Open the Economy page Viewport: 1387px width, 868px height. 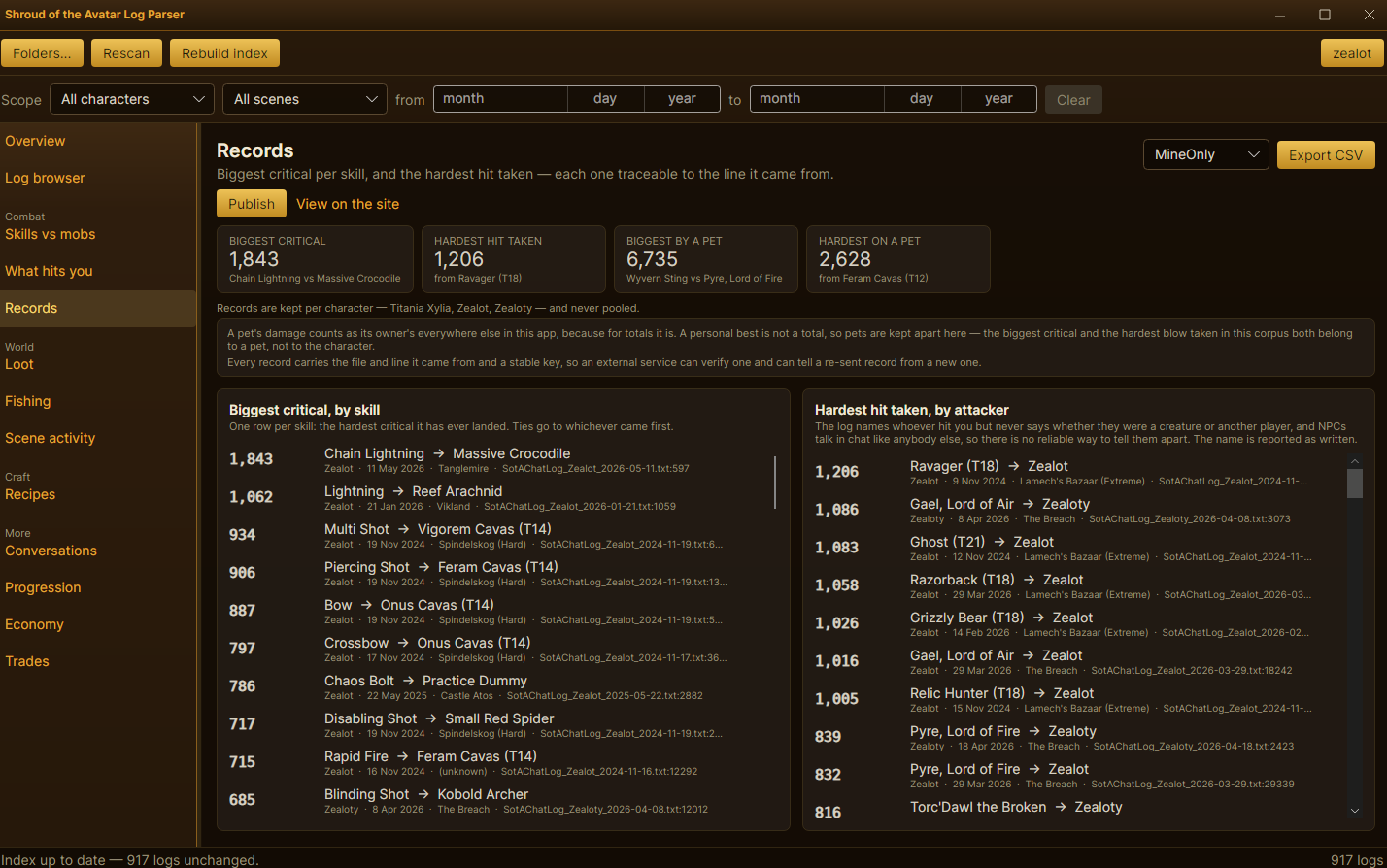(97, 624)
